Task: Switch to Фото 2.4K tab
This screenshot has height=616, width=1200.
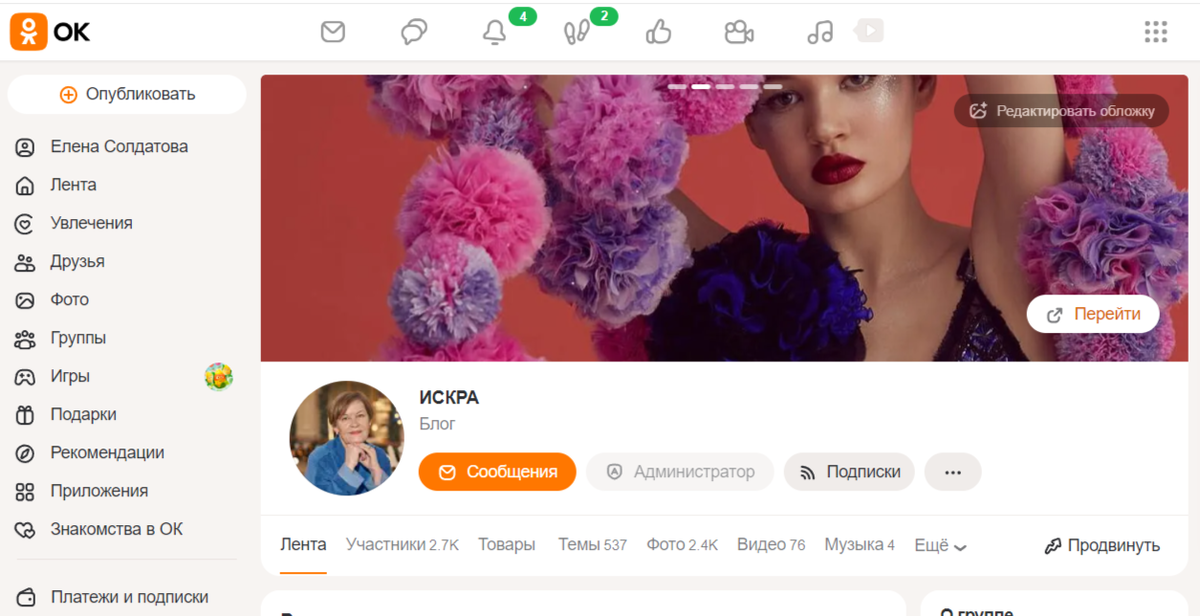Action: [x=682, y=545]
